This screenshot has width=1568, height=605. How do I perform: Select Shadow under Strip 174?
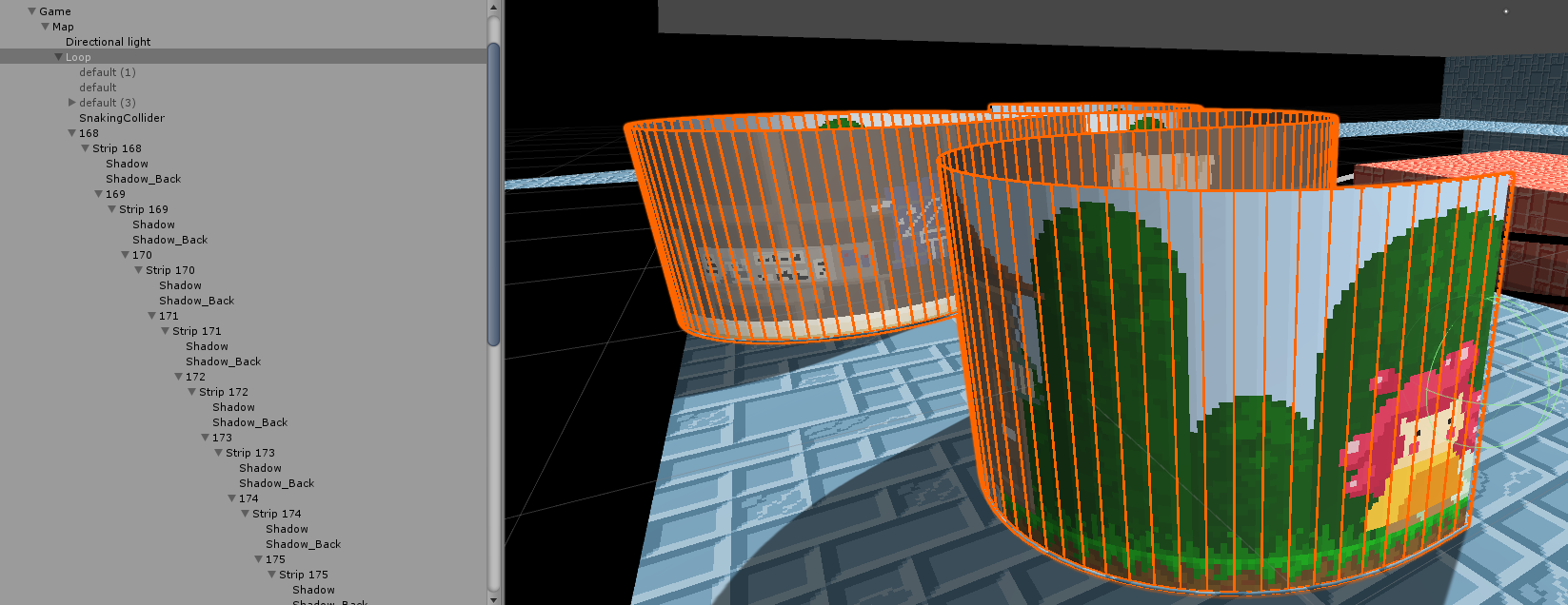(288, 529)
